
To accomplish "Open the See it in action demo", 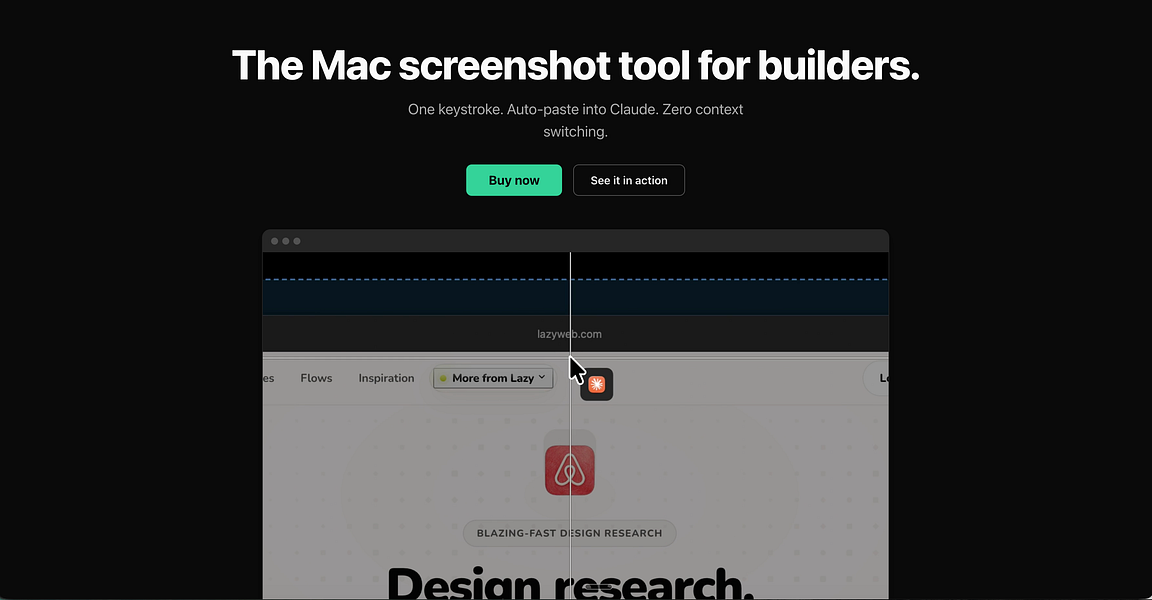I will [629, 180].
